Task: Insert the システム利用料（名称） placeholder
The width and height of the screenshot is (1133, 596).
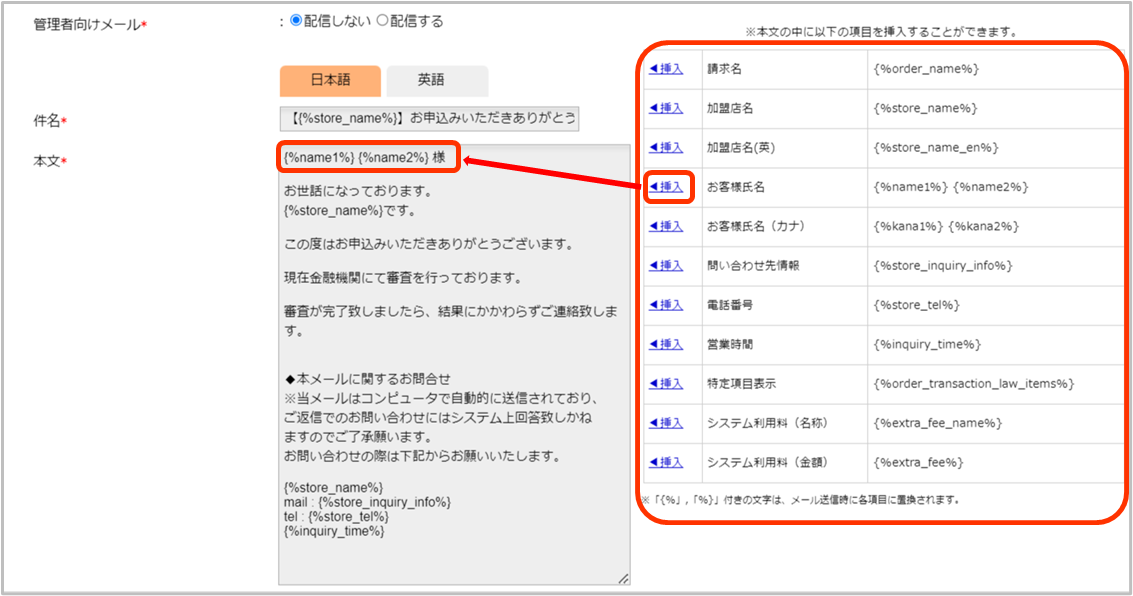Action: tap(666, 423)
